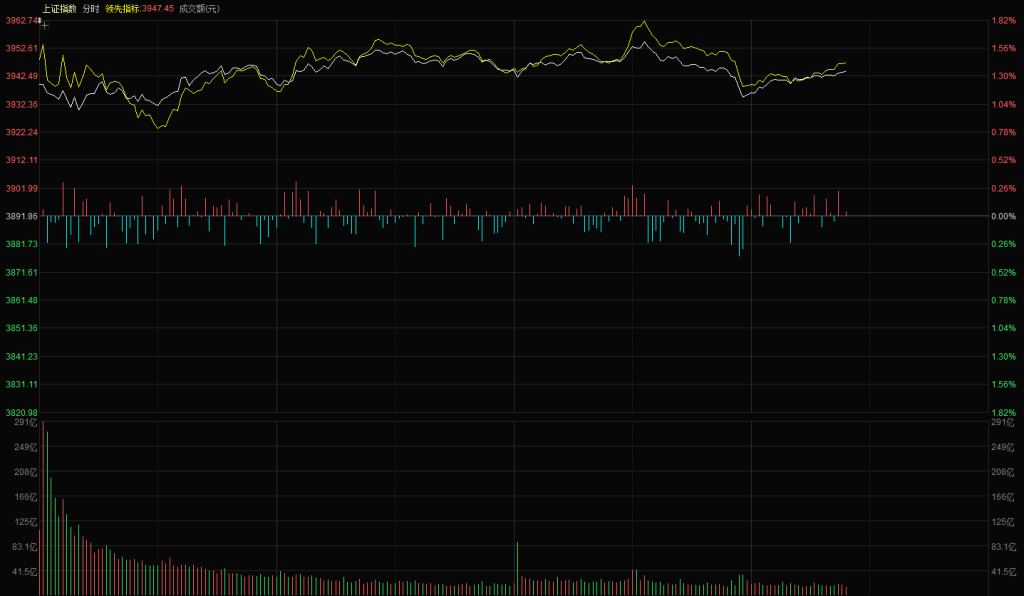Image resolution: width=1024 pixels, height=596 pixels.
Task: Click the 0.00% label on right axis
Action: coord(1002,216)
